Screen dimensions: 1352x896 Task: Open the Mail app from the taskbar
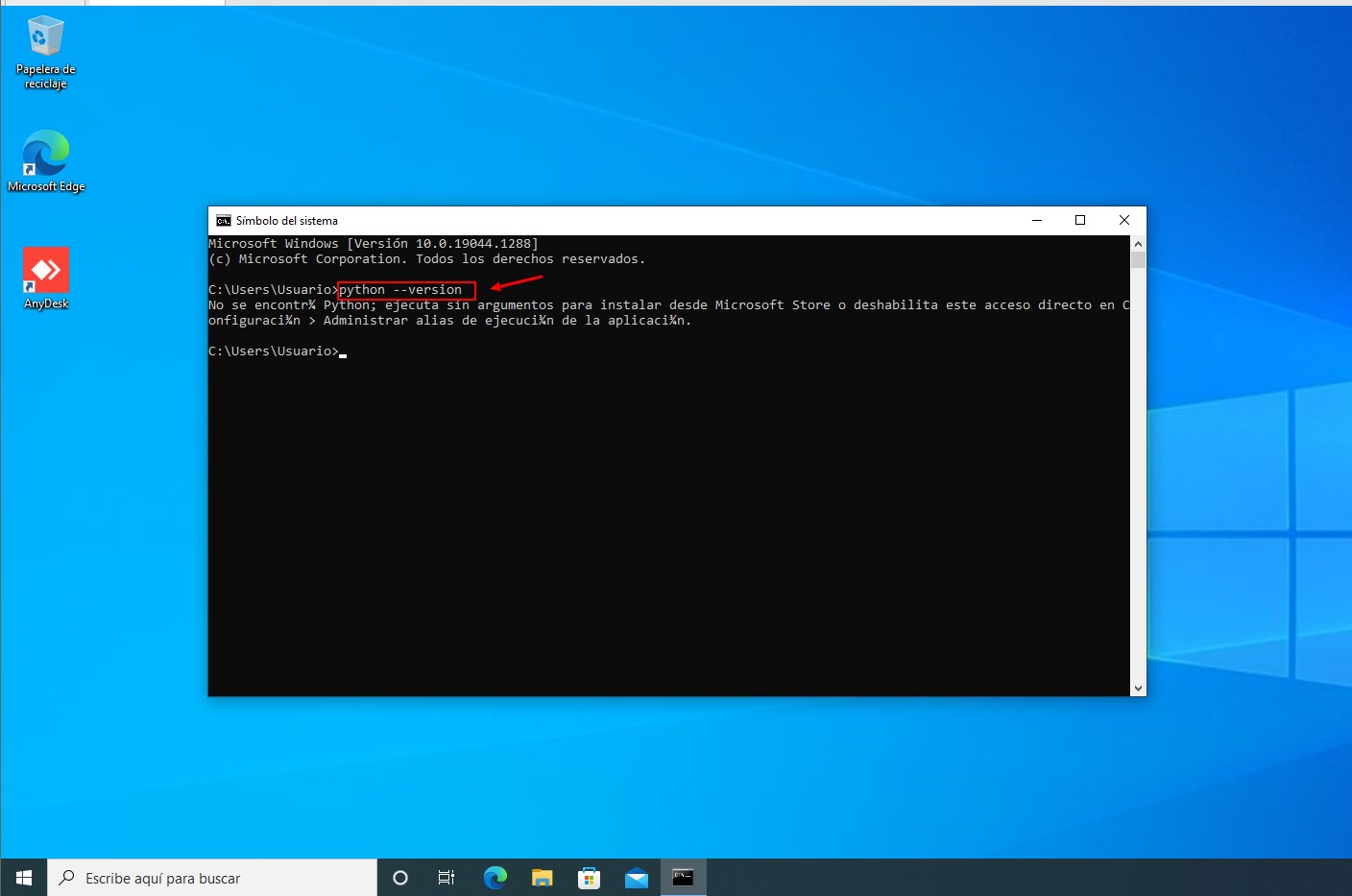click(x=636, y=877)
